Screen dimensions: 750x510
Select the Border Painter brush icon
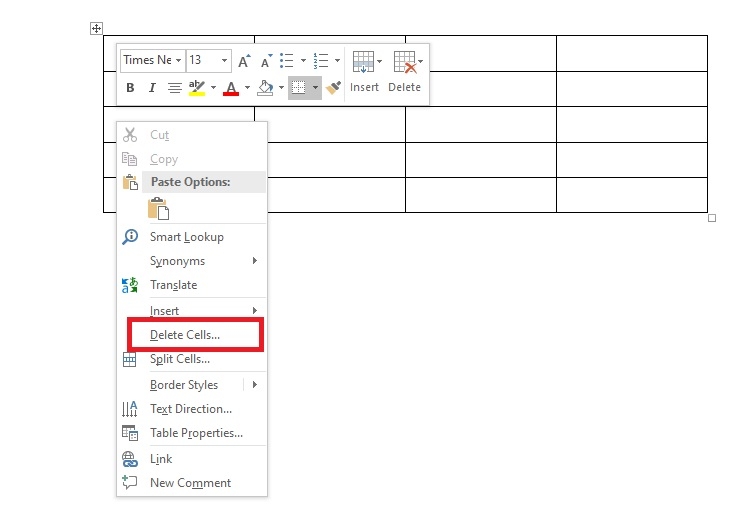[333, 88]
